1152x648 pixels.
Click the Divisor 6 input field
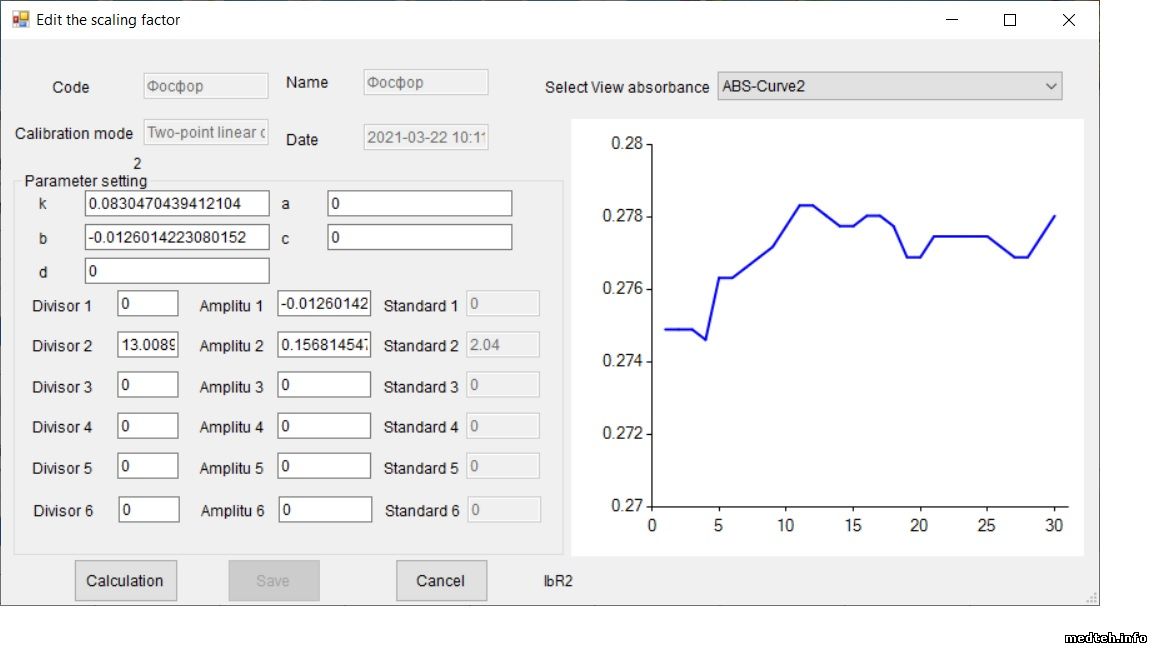point(149,510)
